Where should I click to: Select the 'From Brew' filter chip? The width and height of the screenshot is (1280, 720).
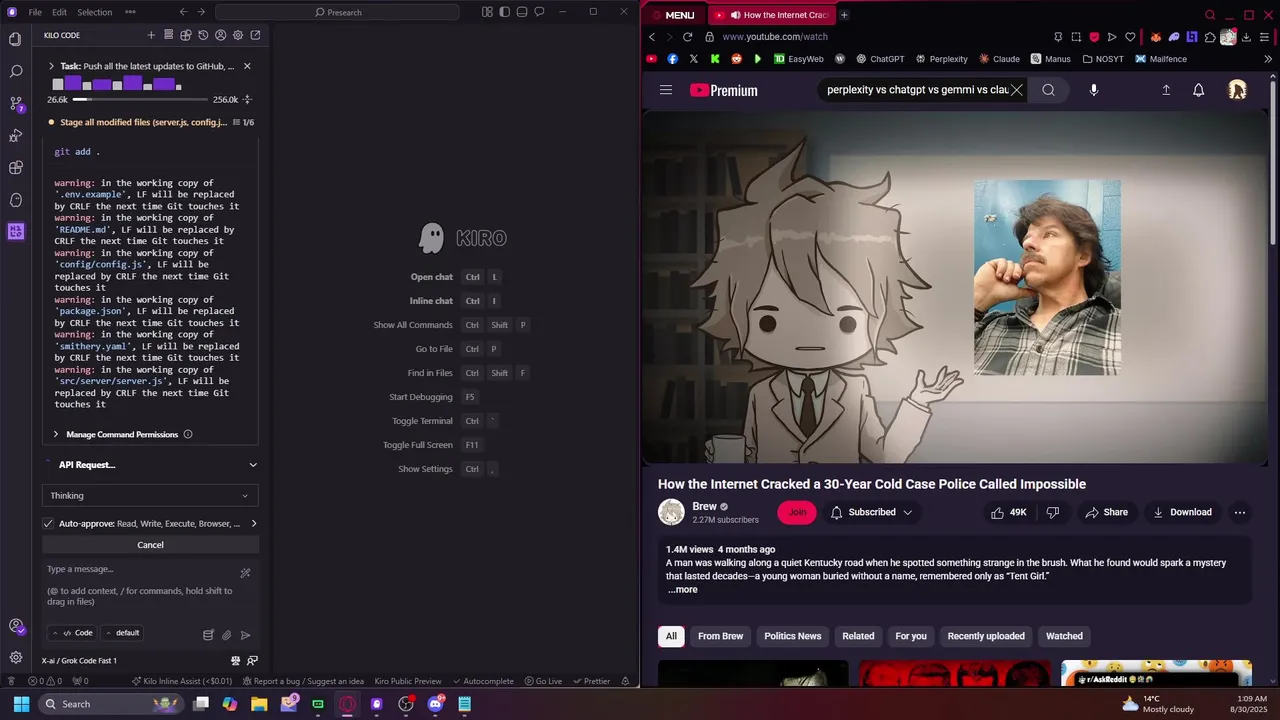720,636
